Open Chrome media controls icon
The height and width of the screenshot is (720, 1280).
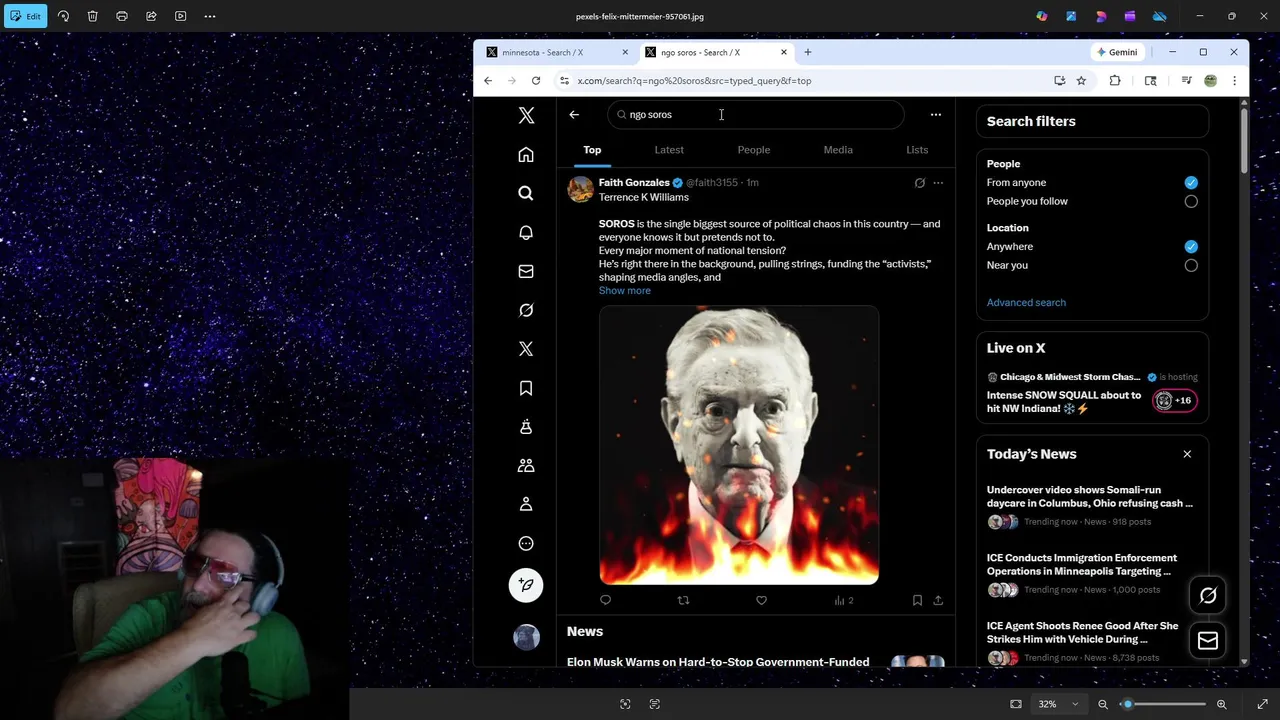click(1186, 81)
